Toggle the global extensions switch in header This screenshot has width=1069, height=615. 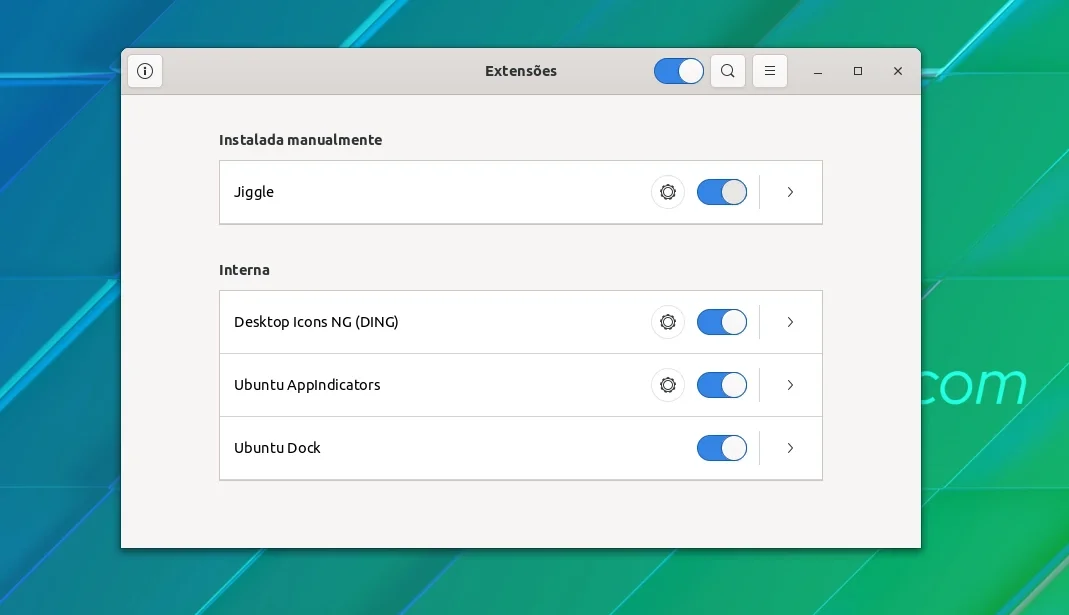tap(678, 71)
